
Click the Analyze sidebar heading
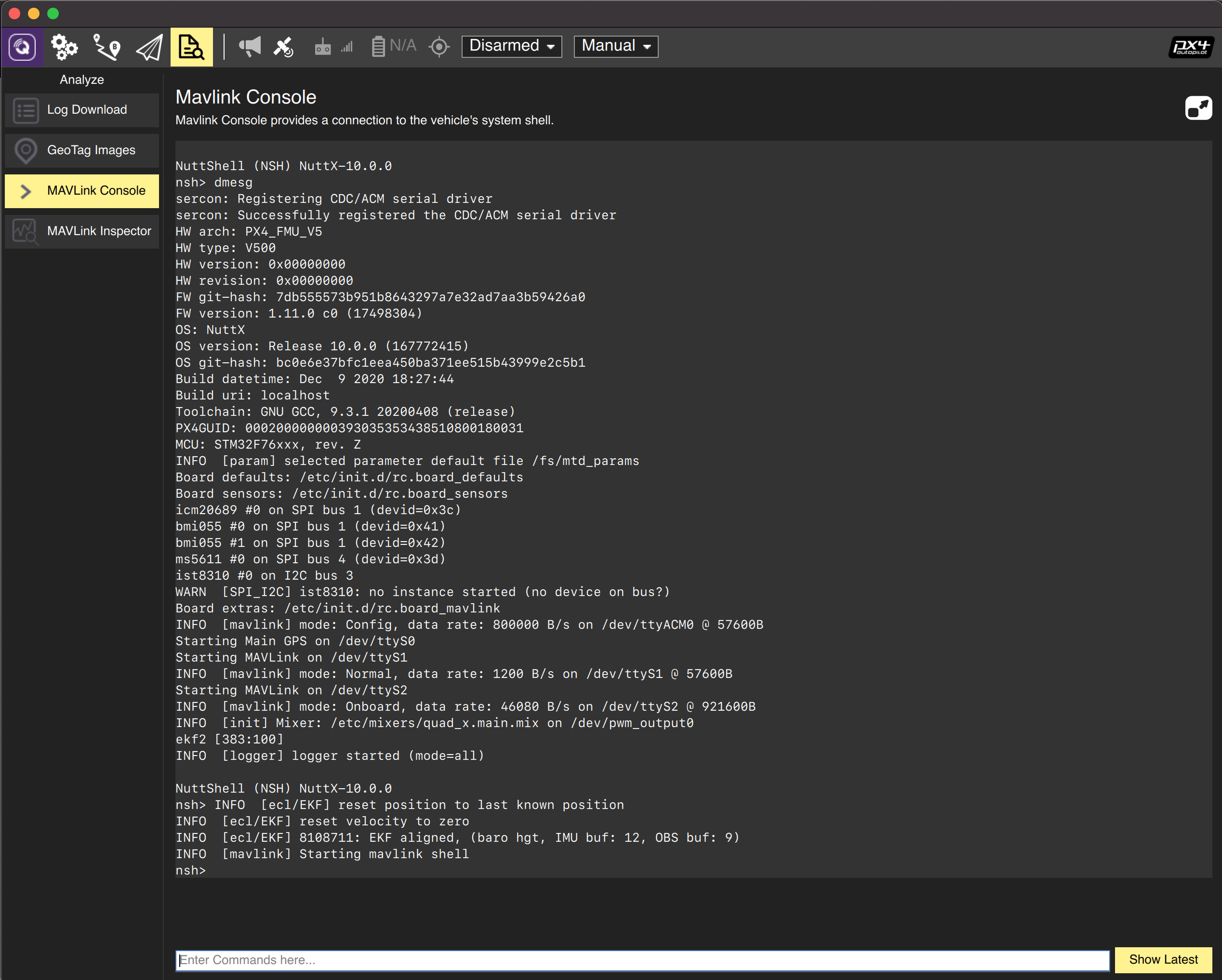(81, 80)
